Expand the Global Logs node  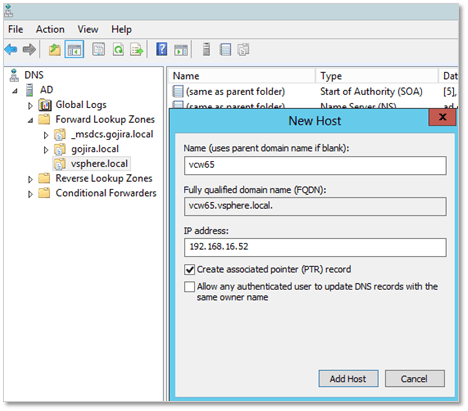point(30,106)
